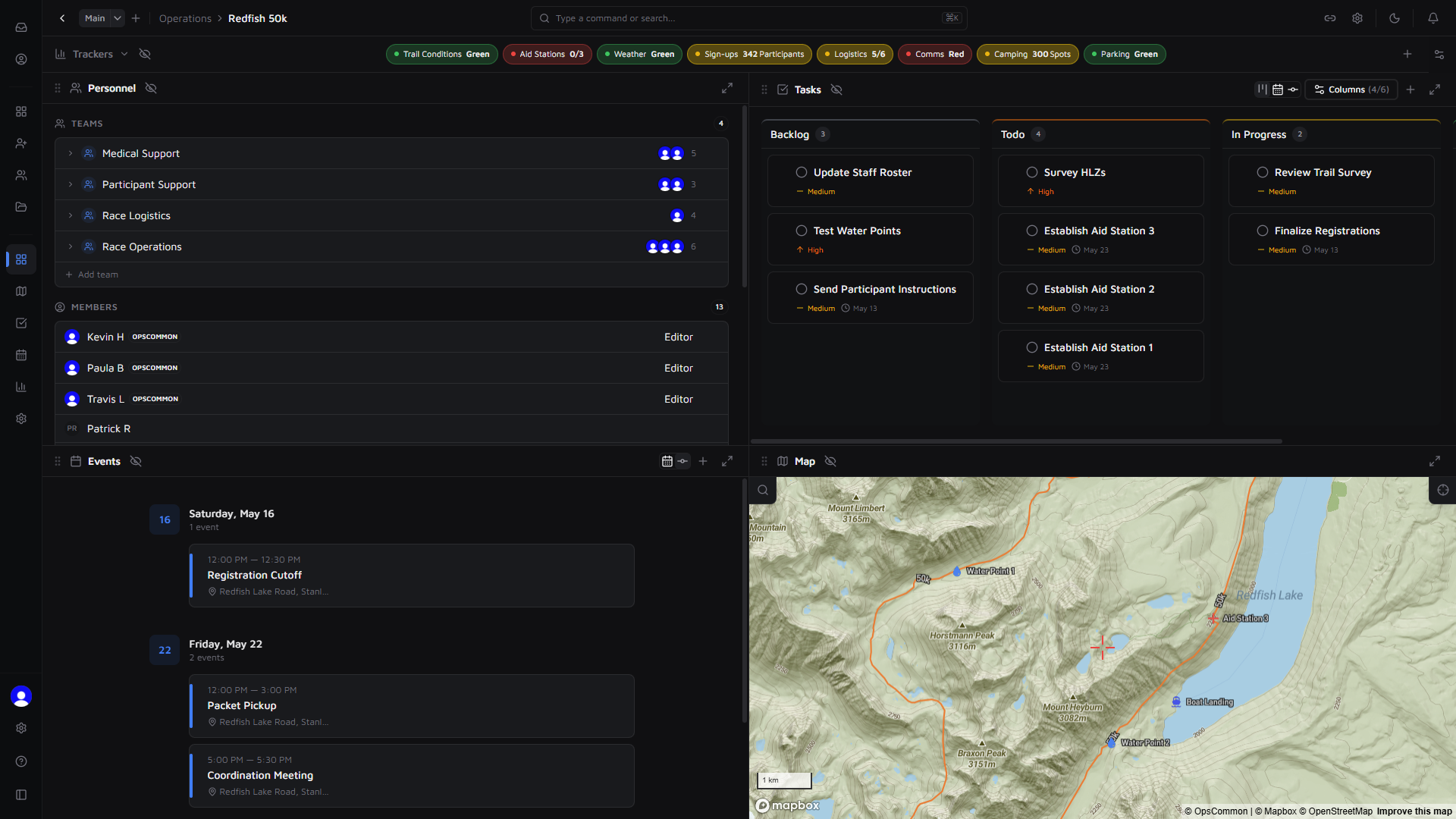The width and height of the screenshot is (1456, 819).
Task: Open the Columns (4/6) selector
Action: click(1351, 89)
